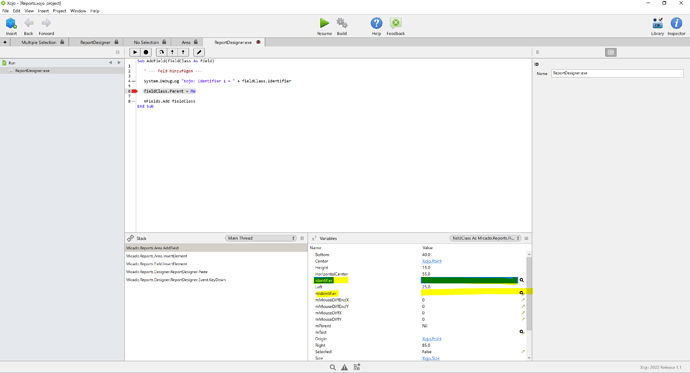
Task: Open Xojo.Size link in Size row
Action: (431, 358)
